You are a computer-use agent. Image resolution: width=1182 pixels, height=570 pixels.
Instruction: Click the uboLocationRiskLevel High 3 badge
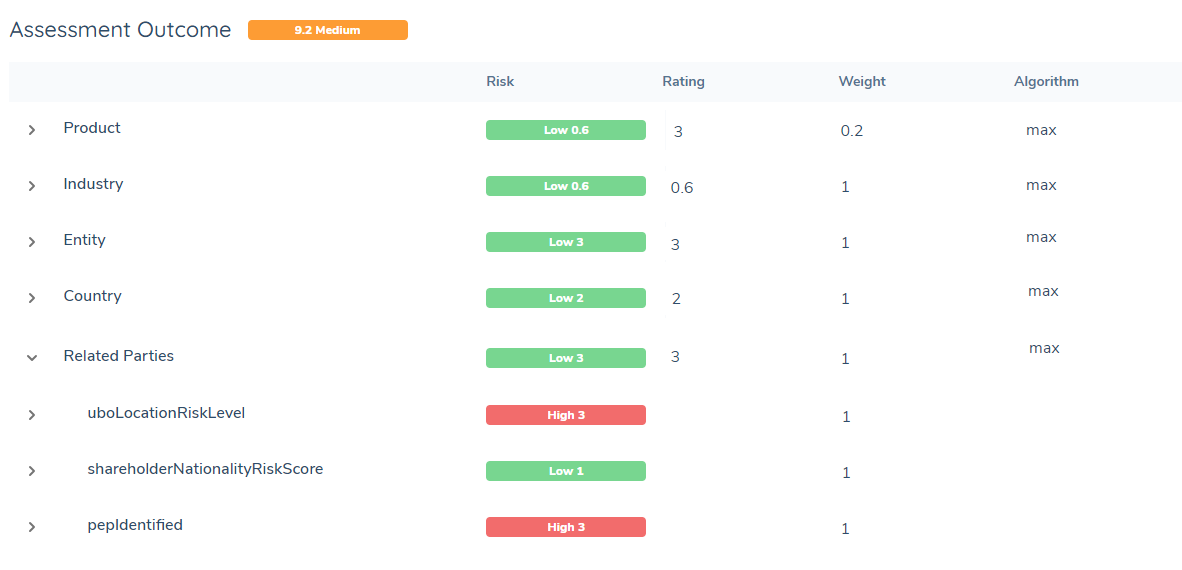(x=565, y=415)
